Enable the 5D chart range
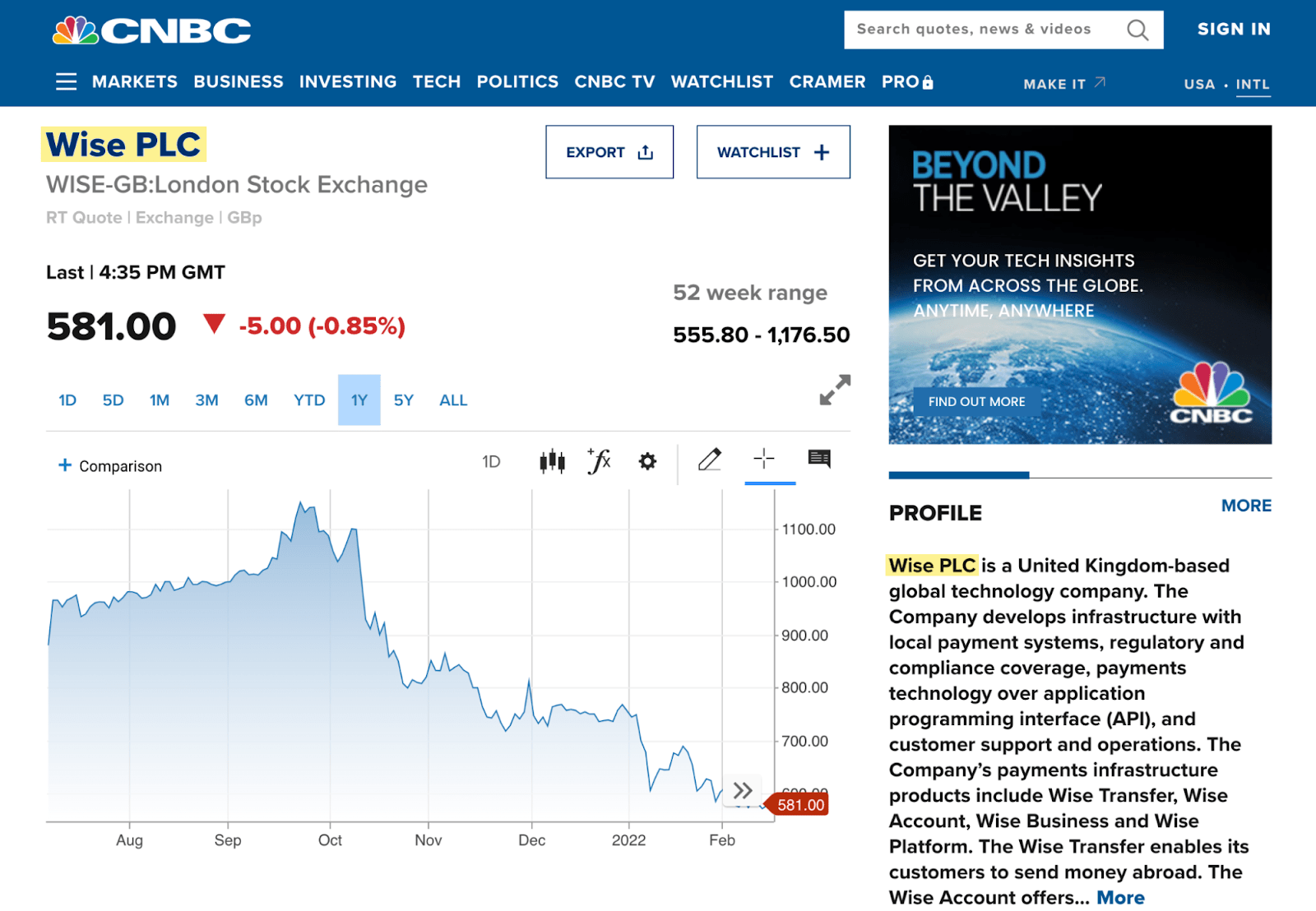The image size is (1316, 911). click(113, 400)
